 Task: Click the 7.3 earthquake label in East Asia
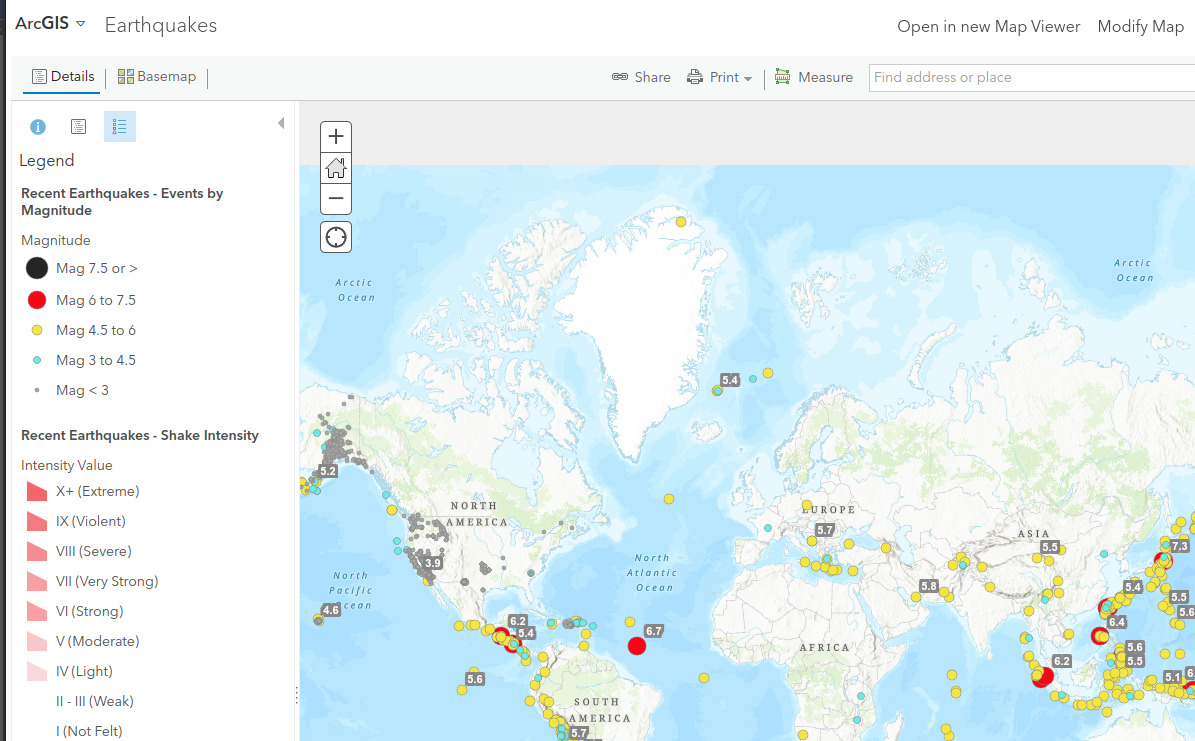point(1180,546)
